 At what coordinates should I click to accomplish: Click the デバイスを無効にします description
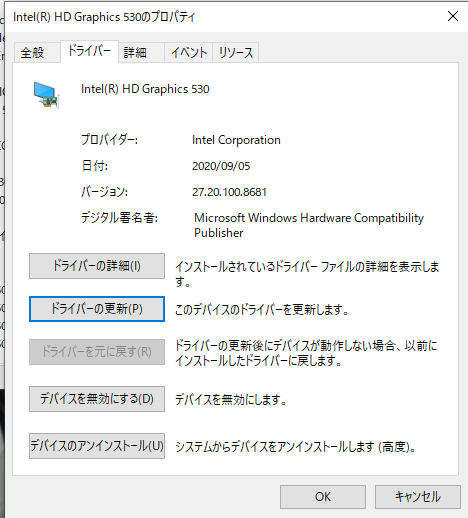tap(231, 399)
